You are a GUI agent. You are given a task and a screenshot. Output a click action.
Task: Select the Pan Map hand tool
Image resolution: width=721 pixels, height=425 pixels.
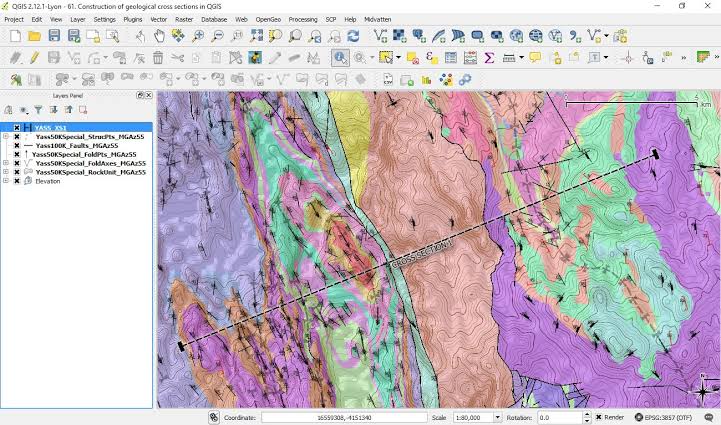click(160, 36)
